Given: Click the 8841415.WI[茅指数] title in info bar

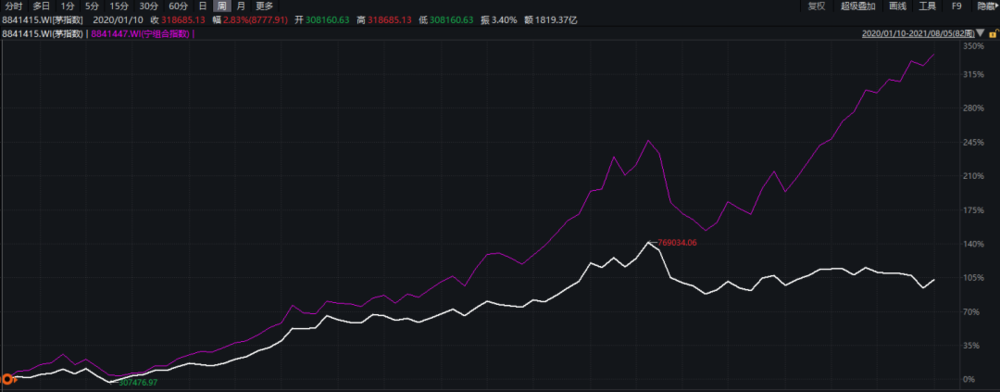Looking at the screenshot, I should pyautogui.click(x=43, y=20).
